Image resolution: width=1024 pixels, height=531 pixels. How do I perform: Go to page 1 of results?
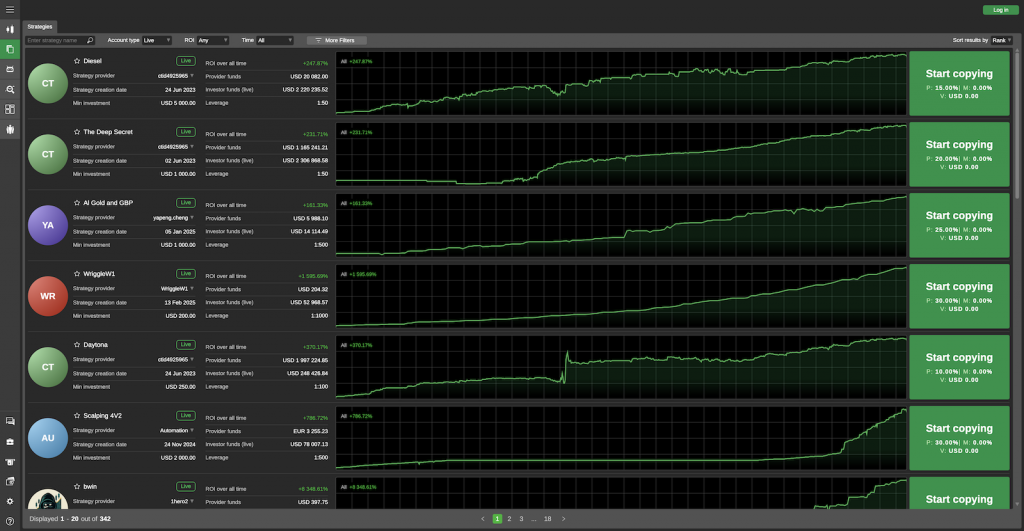click(497, 519)
